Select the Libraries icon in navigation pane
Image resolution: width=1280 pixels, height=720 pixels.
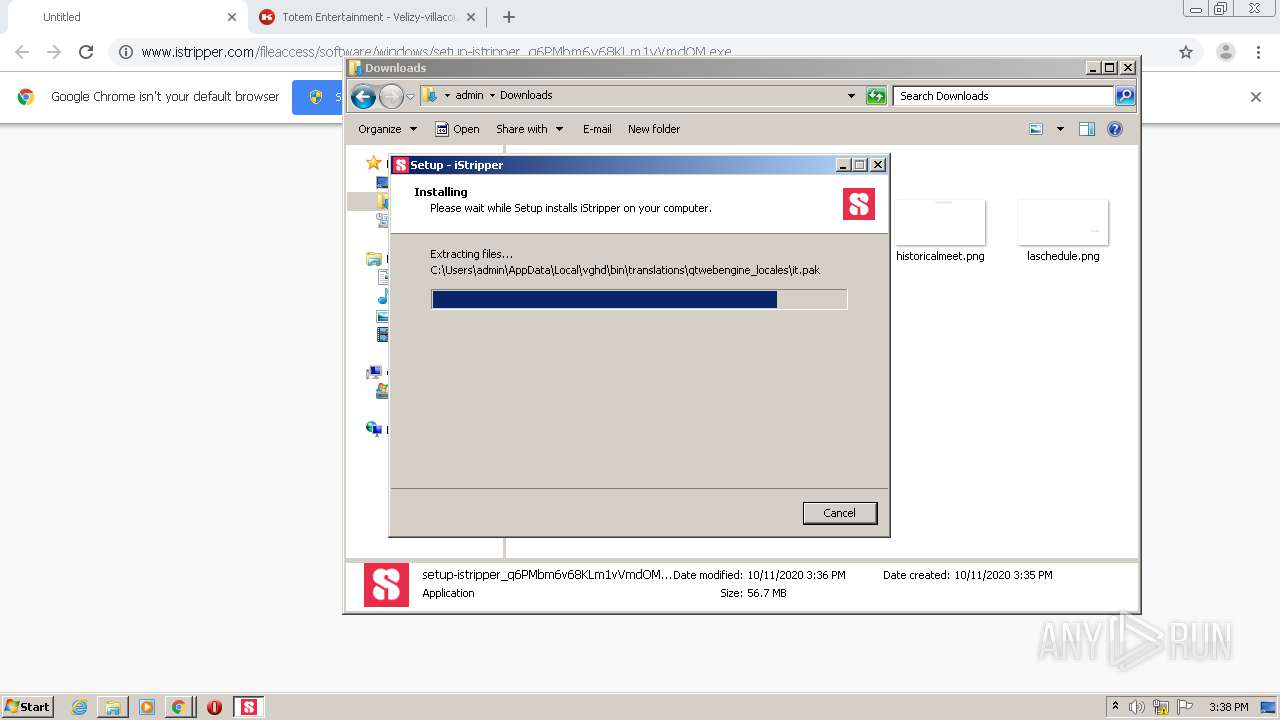pyautogui.click(x=374, y=259)
